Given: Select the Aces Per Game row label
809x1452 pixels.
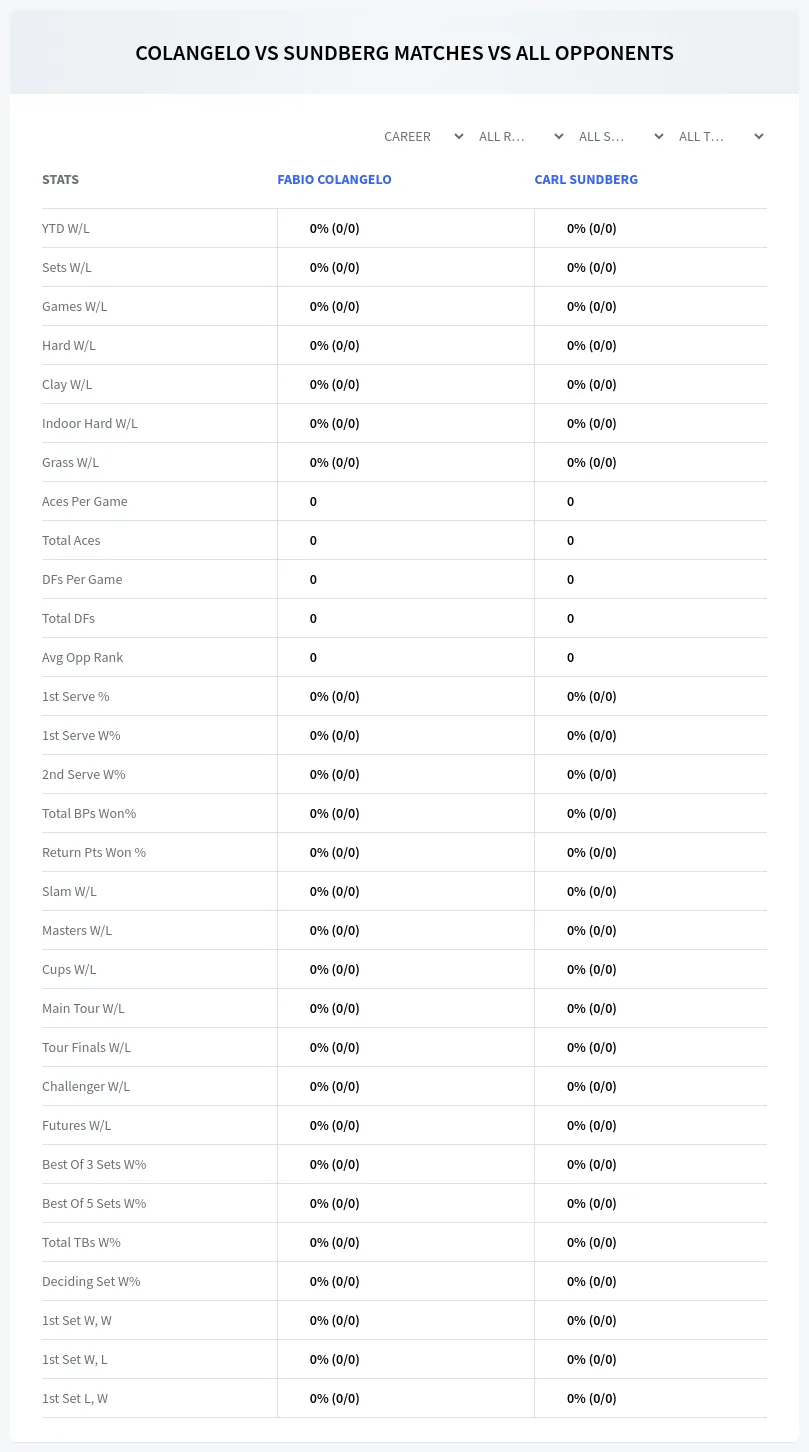Looking at the screenshot, I should [x=85, y=501].
